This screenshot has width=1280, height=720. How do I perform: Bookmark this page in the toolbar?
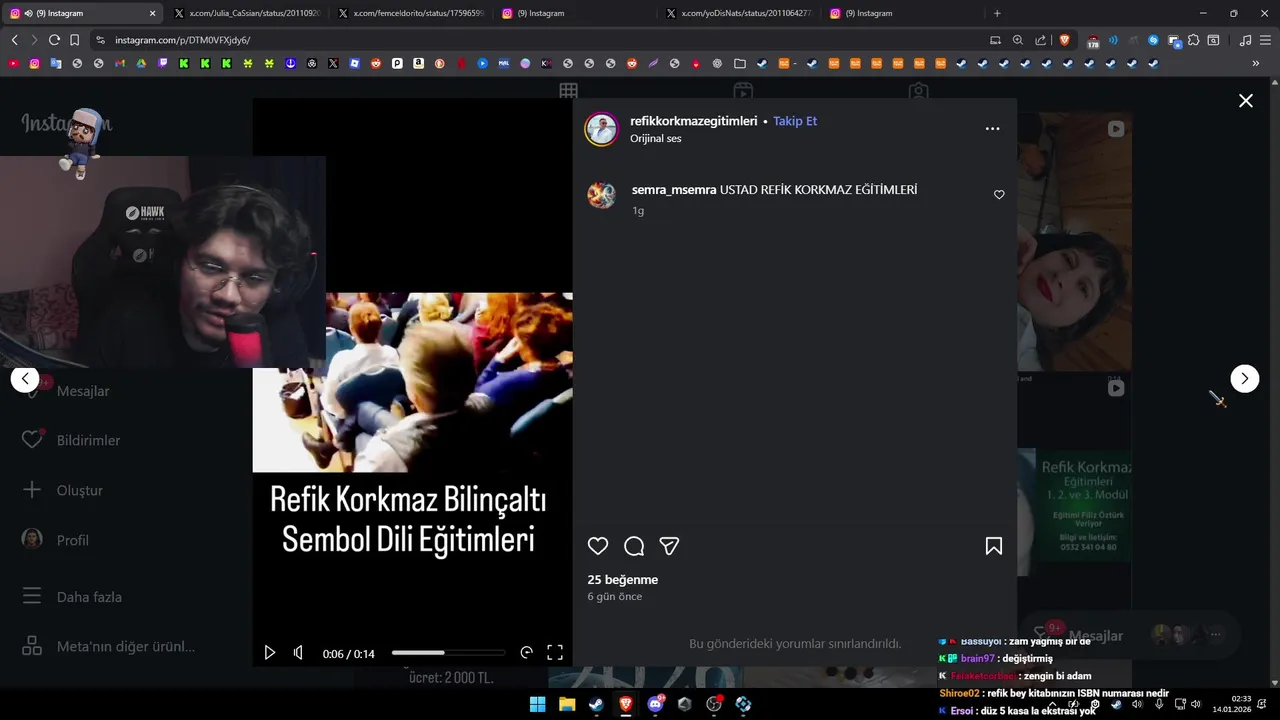[x=74, y=40]
